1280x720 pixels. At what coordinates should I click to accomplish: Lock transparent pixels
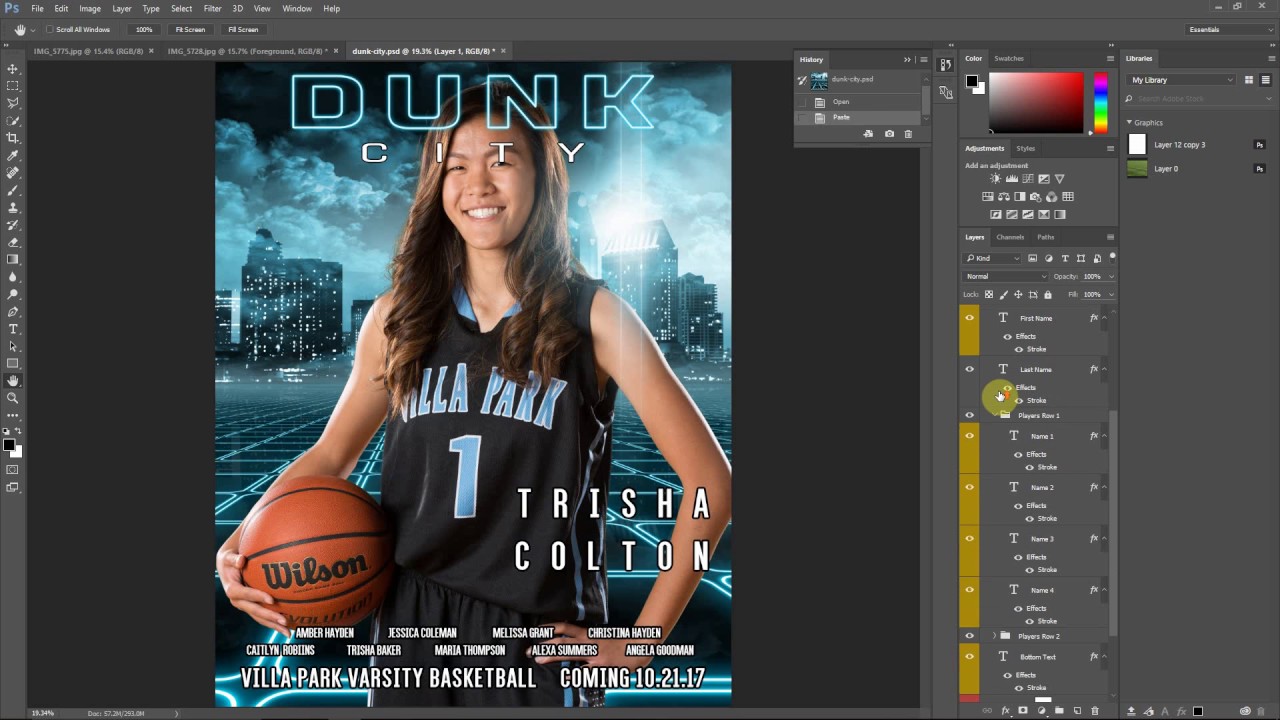[x=989, y=294]
